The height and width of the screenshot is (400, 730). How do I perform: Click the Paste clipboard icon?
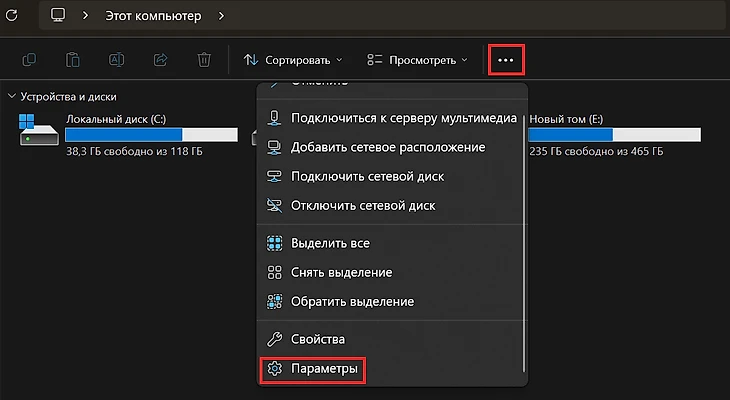click(73, 60)
